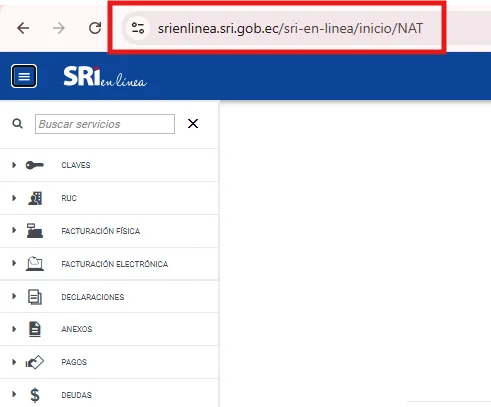The image size is (491, 407).
Task: Expand the RUC arrow
Action: (x=14, y=198)
